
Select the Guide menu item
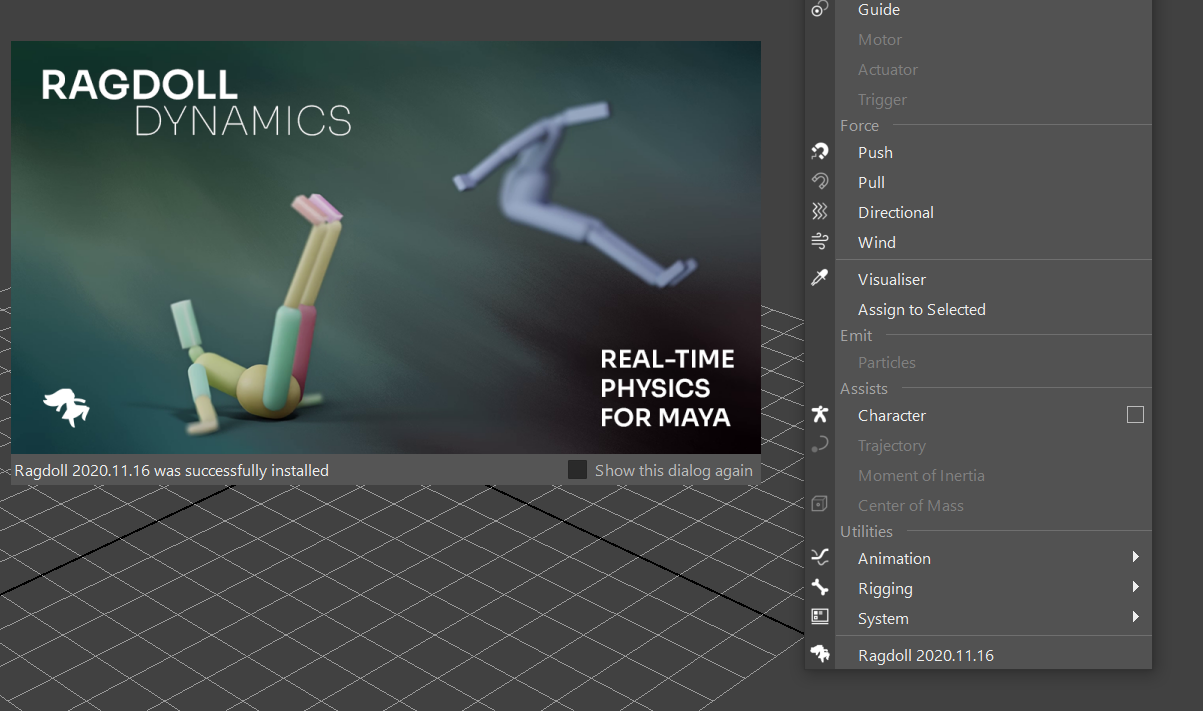[879, 10]
